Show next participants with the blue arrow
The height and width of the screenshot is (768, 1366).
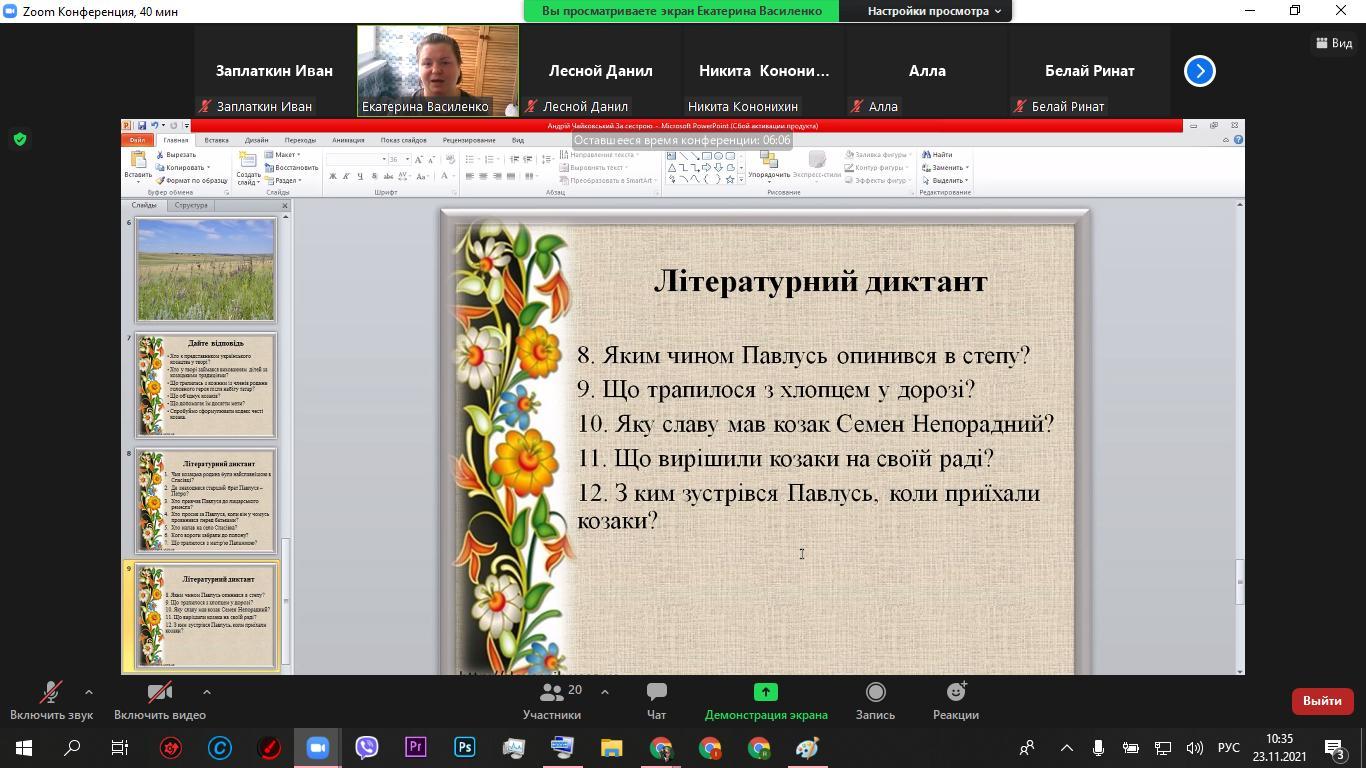[x=1199, y=71]
